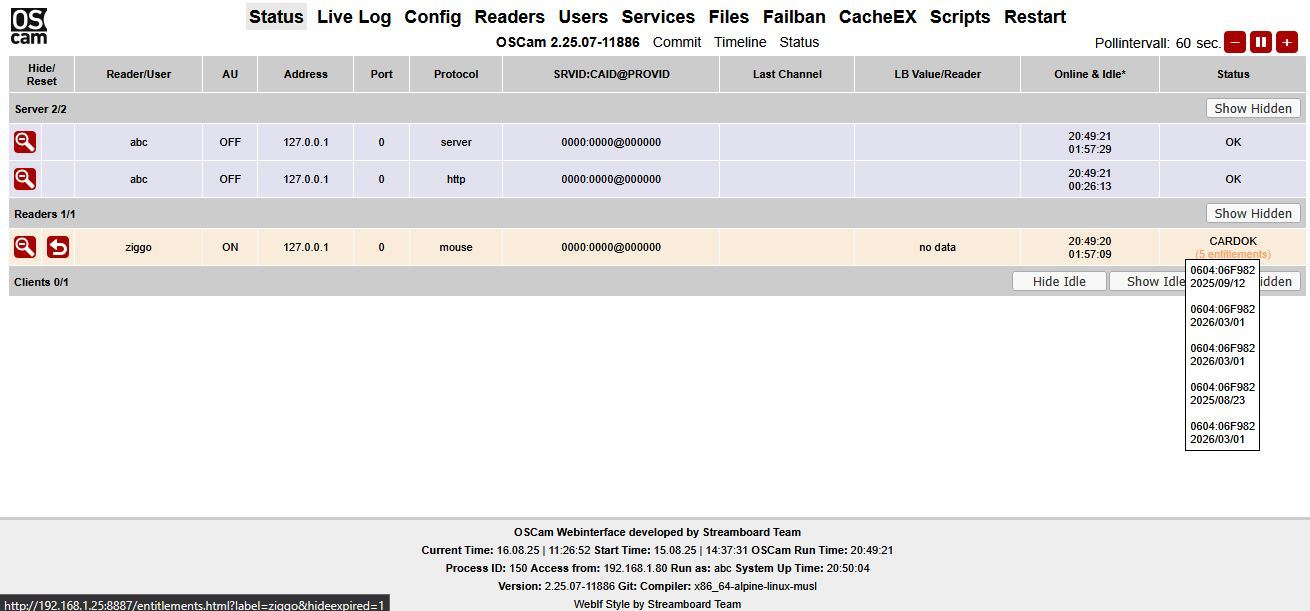
Task: Click the Online & Idle* column header
Action: tap(1090, 74)
